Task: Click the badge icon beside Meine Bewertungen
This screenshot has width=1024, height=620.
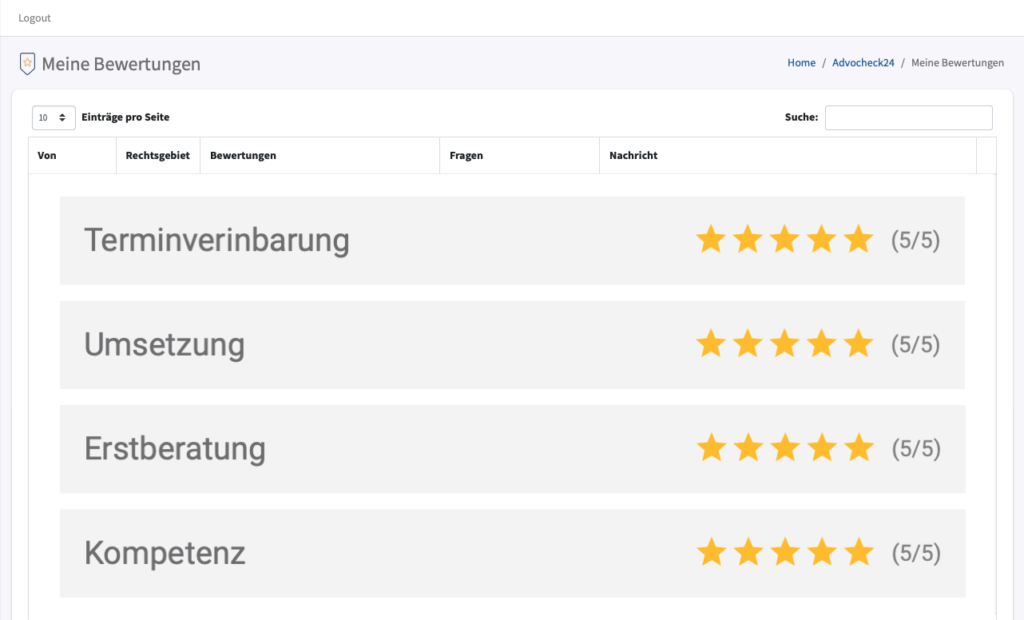Action: point(27,64)
